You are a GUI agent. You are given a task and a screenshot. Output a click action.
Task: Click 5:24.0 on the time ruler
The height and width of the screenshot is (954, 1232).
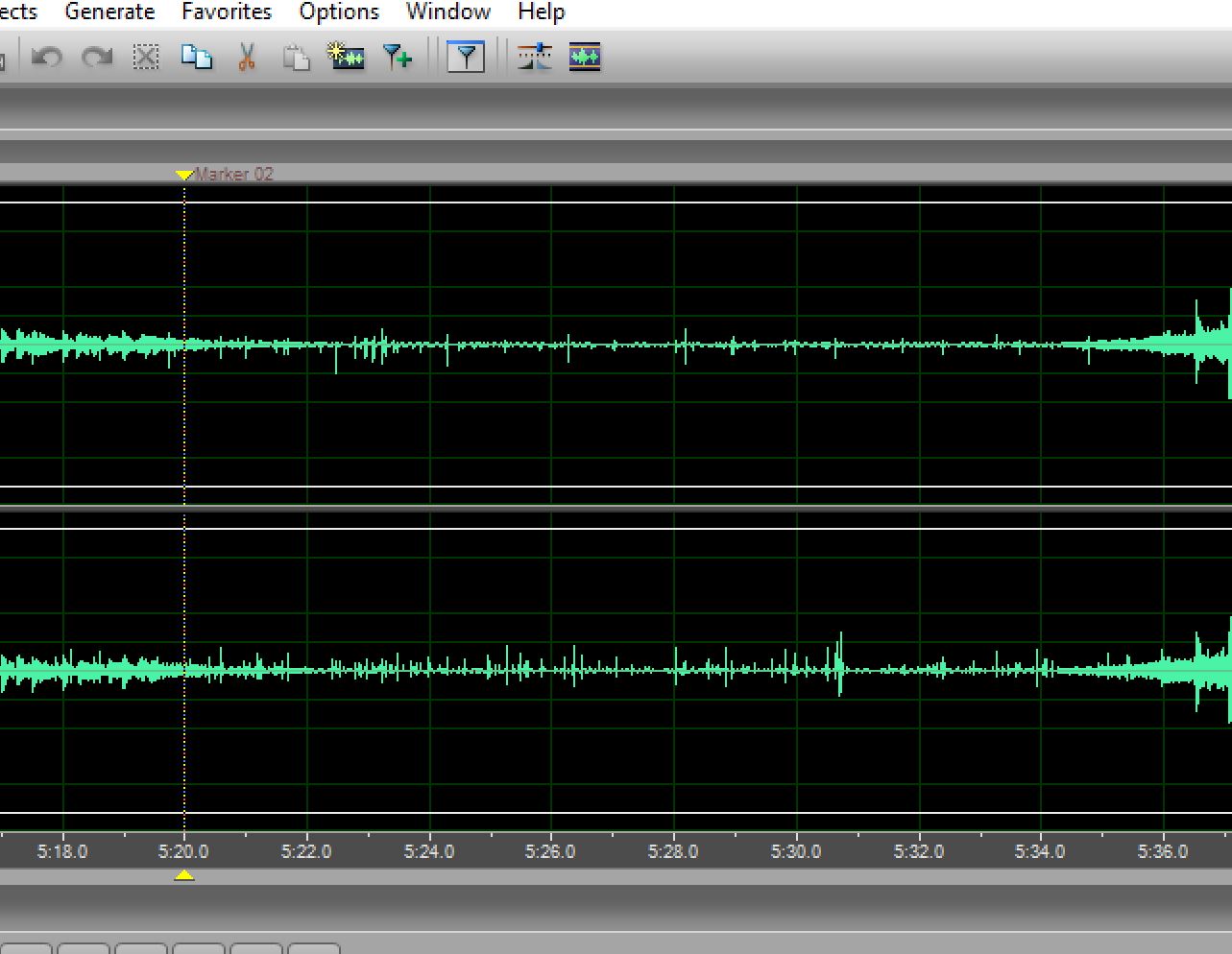pyautogui.click(x=429, y=851)
